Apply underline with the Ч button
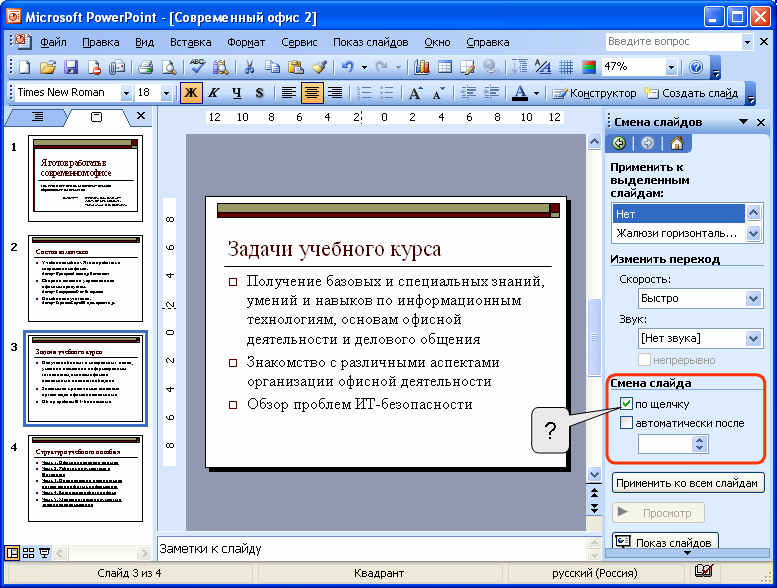The width and height of the screenshot is (777, 588). 237,93
